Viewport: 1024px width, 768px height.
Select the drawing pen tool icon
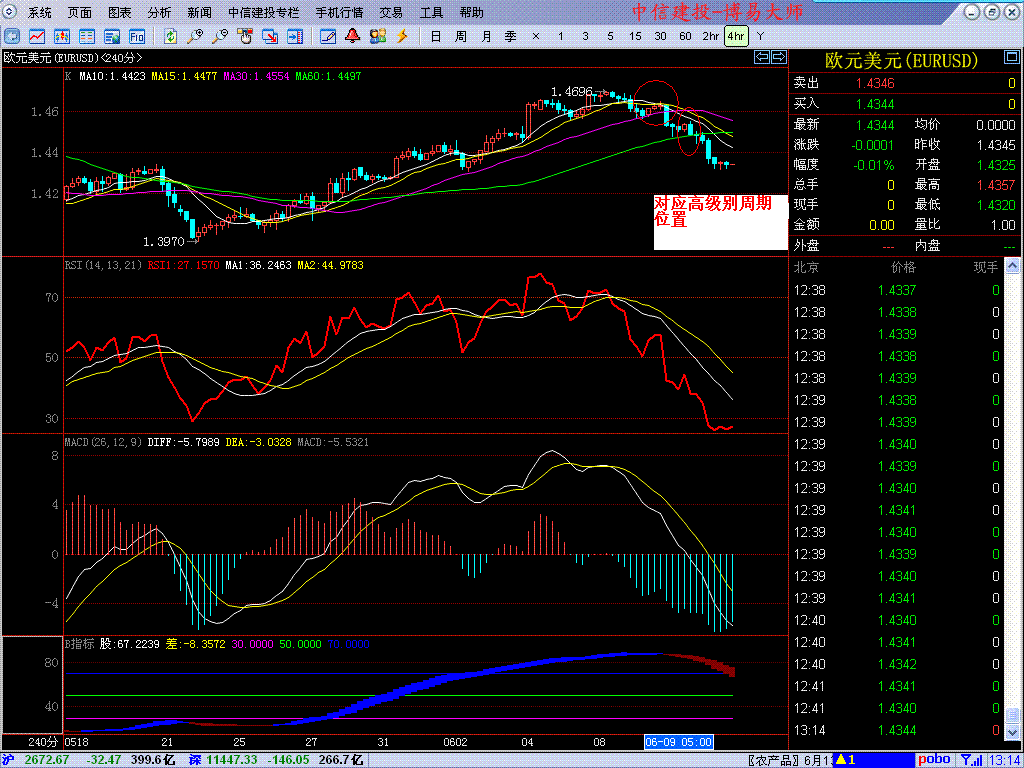328,36
